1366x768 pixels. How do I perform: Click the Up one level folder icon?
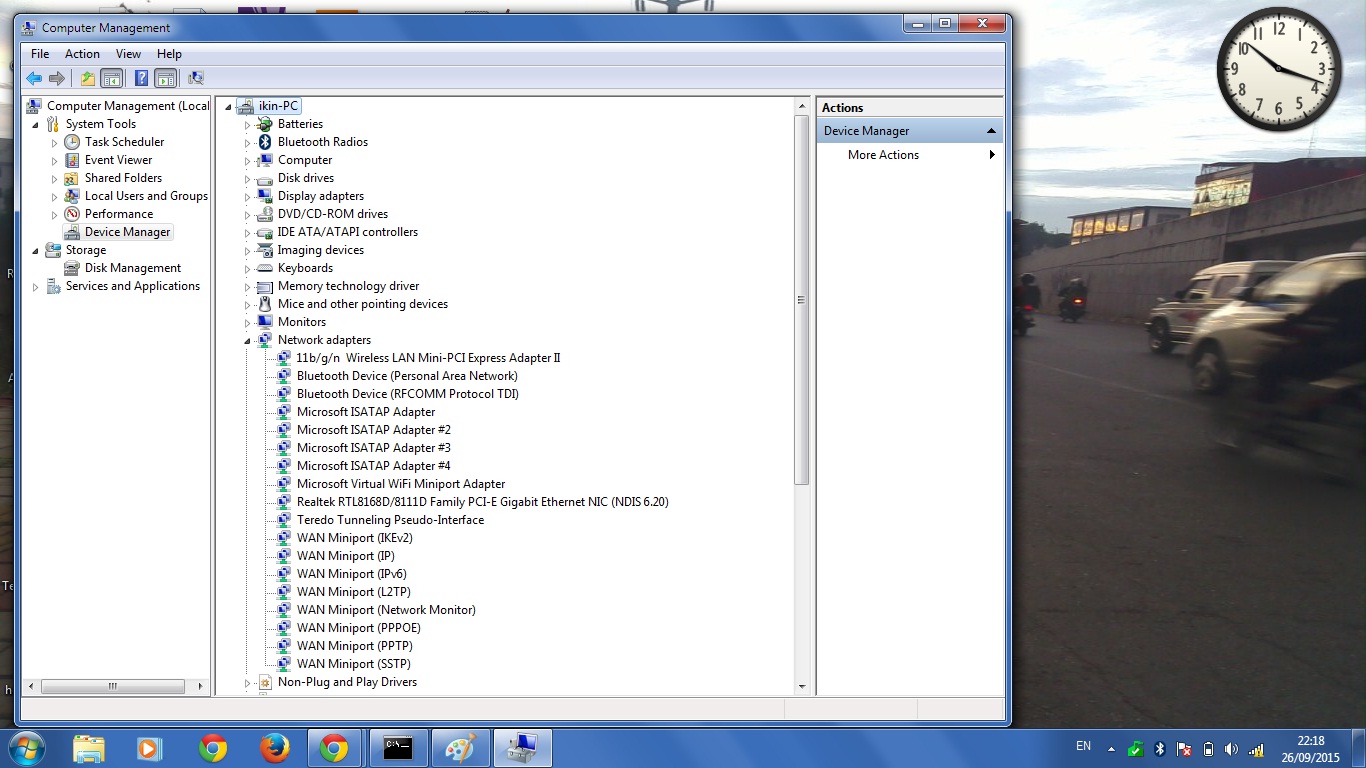[88, 78]
